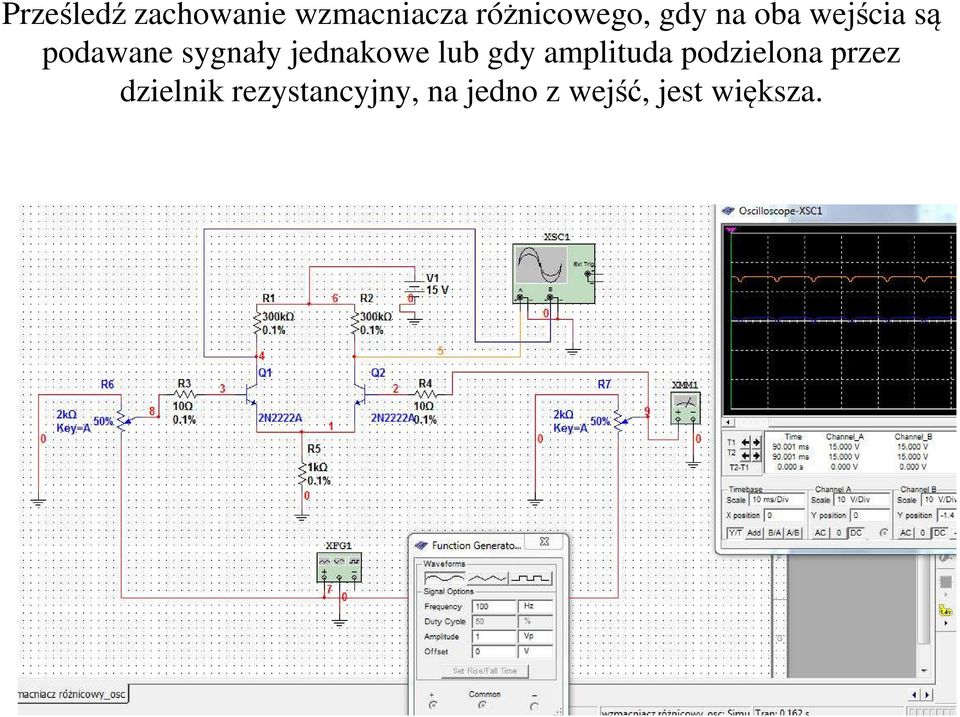Click the bottom-right sheet scroll left arrow
Screen dimensions: 960x717
click(916, 694)
